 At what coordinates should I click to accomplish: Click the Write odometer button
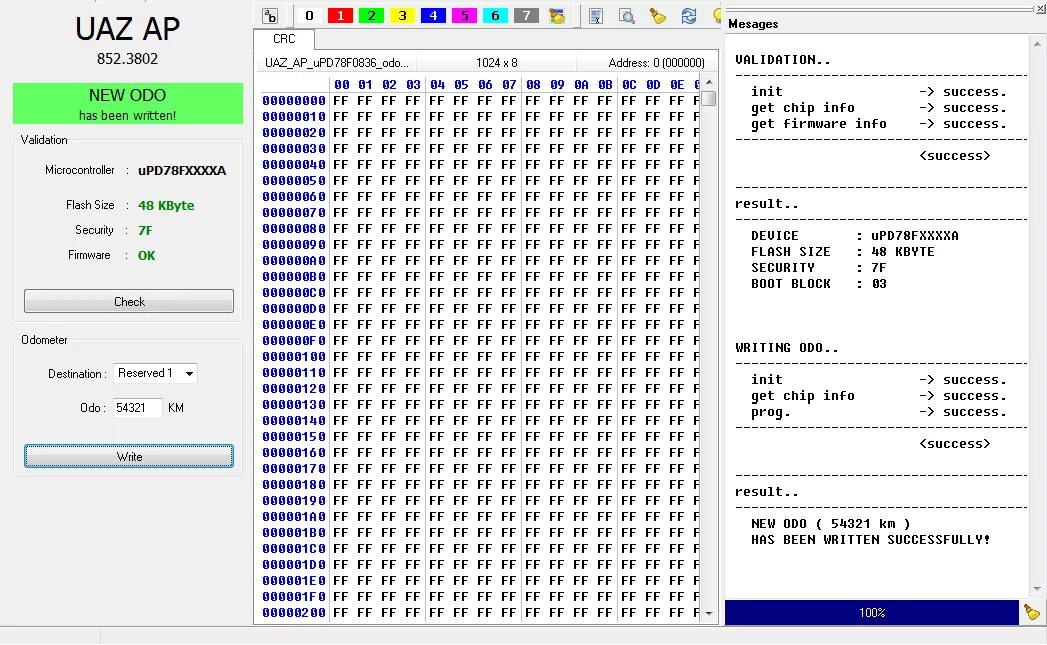tap(129, 457)
